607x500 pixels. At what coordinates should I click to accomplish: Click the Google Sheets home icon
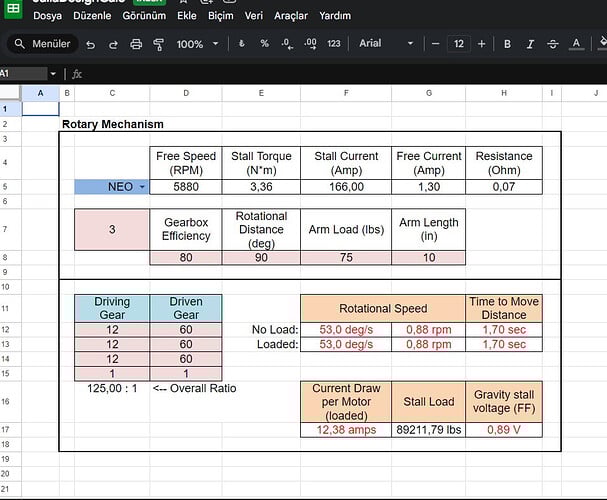(13, 9)
